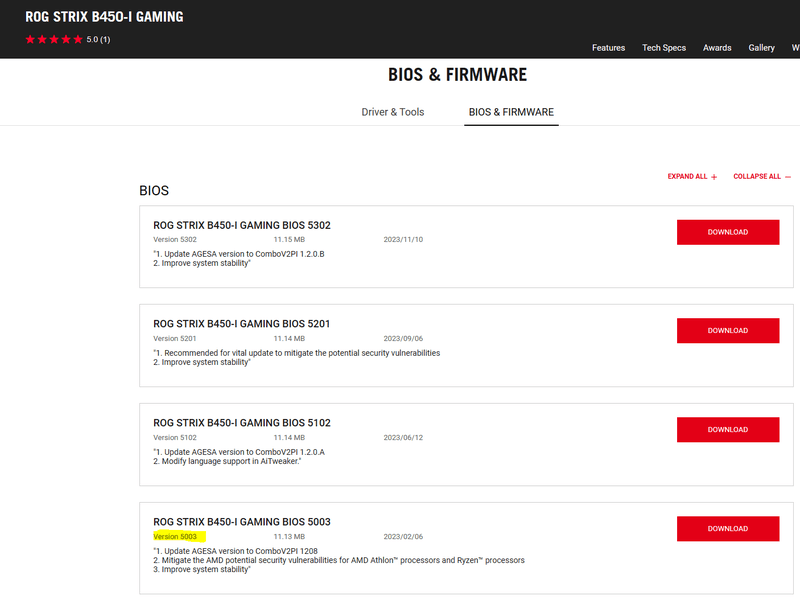Image resolution: width=800 pixels, height=600 pixels.
Task: Click the five-star rating under ROG STRIX B450-I GAMING
Action: point(54,39)
